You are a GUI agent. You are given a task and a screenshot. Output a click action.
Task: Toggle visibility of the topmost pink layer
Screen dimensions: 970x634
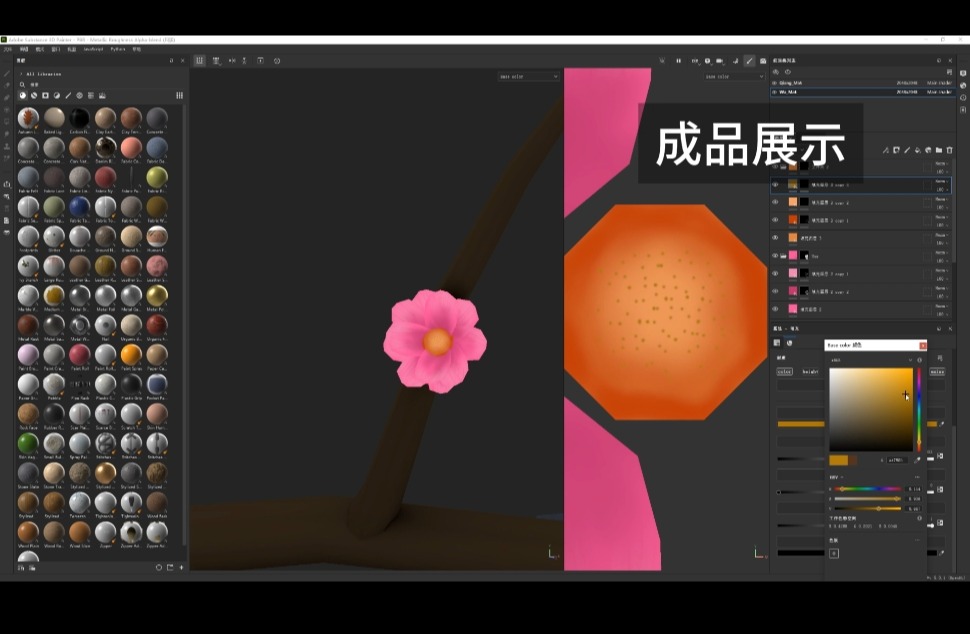pos(777,256)
